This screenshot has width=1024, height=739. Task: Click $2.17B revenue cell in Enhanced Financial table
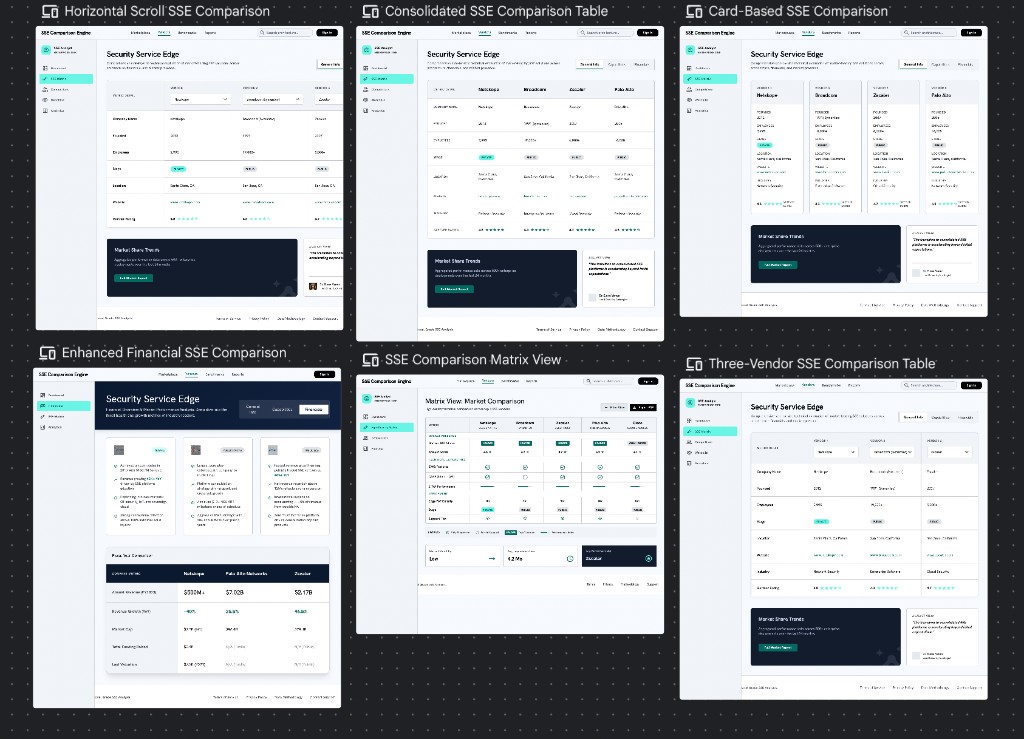click(303, 593)
